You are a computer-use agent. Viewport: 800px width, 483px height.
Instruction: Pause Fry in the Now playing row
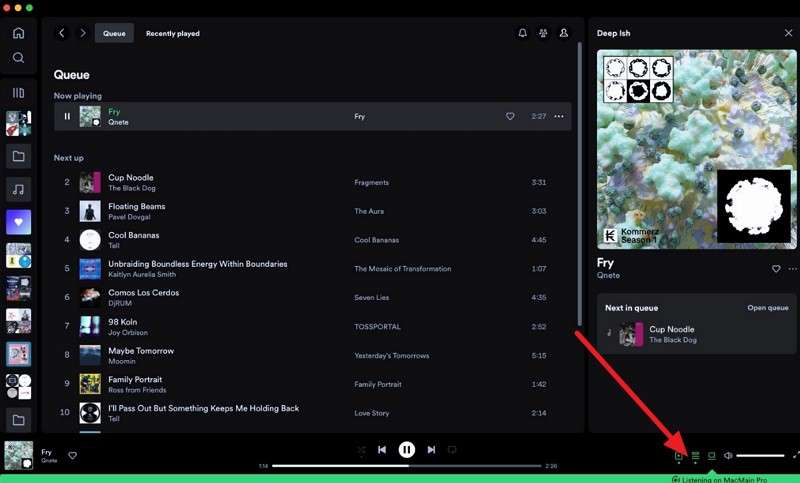point(67,116)
